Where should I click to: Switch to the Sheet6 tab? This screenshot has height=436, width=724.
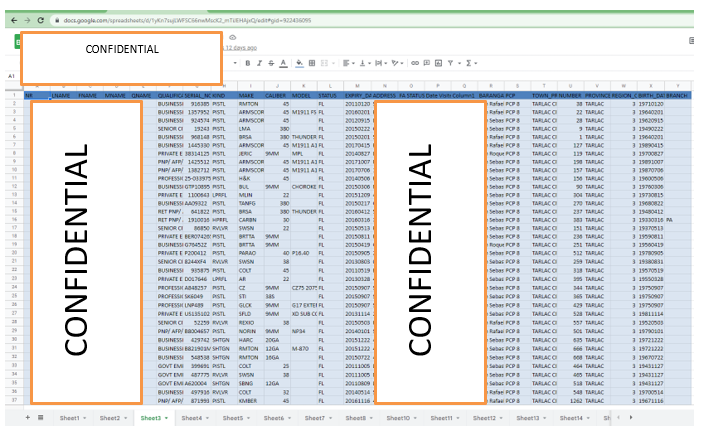(x=274, y=418)
